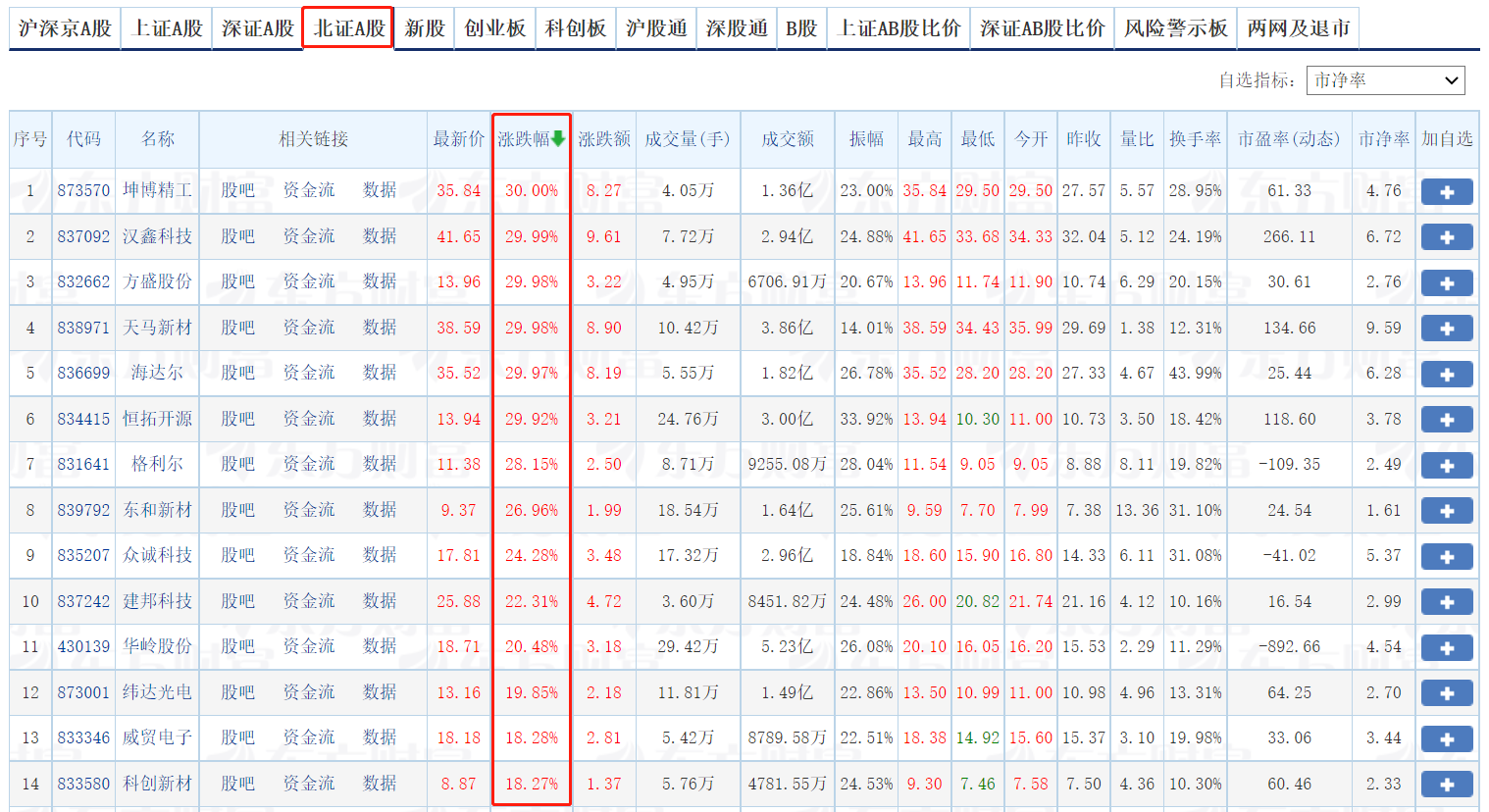Add 方盛股份 to watchlist with plus button
1489x812 pixels.
pyautogui.click(x=1447, y=283)
